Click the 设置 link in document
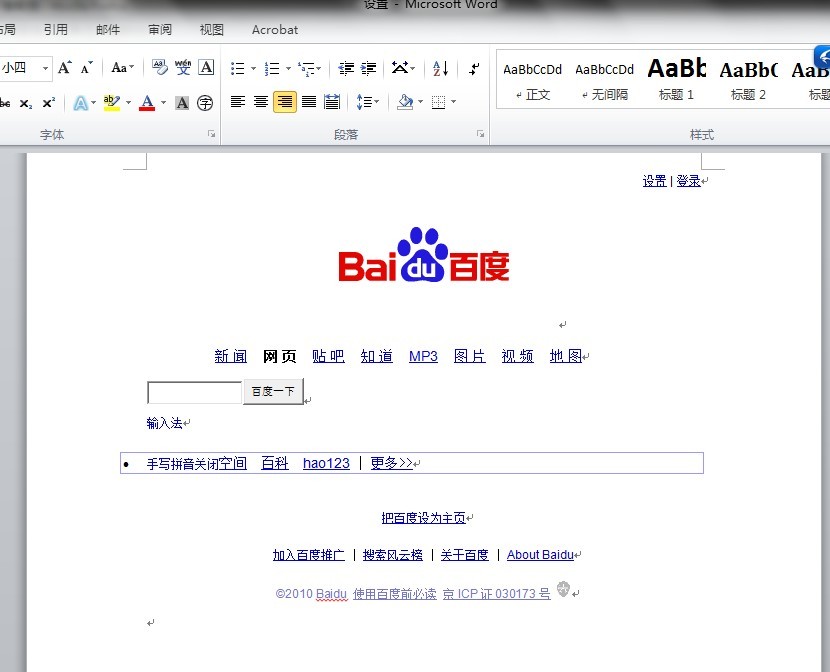Image resolution: width=830 pixels, height=672 pixels. pos(654,181)
